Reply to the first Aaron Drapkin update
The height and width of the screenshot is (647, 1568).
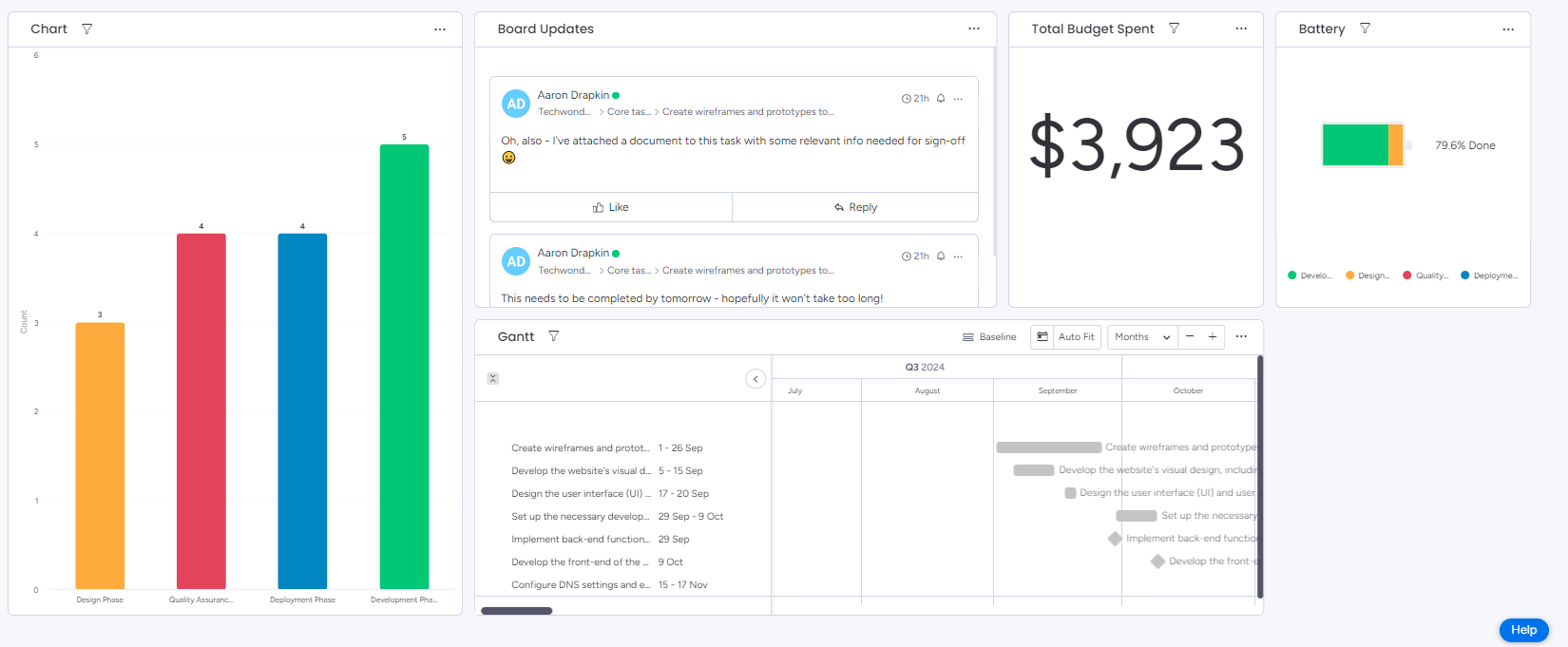(x=855, y=207)
